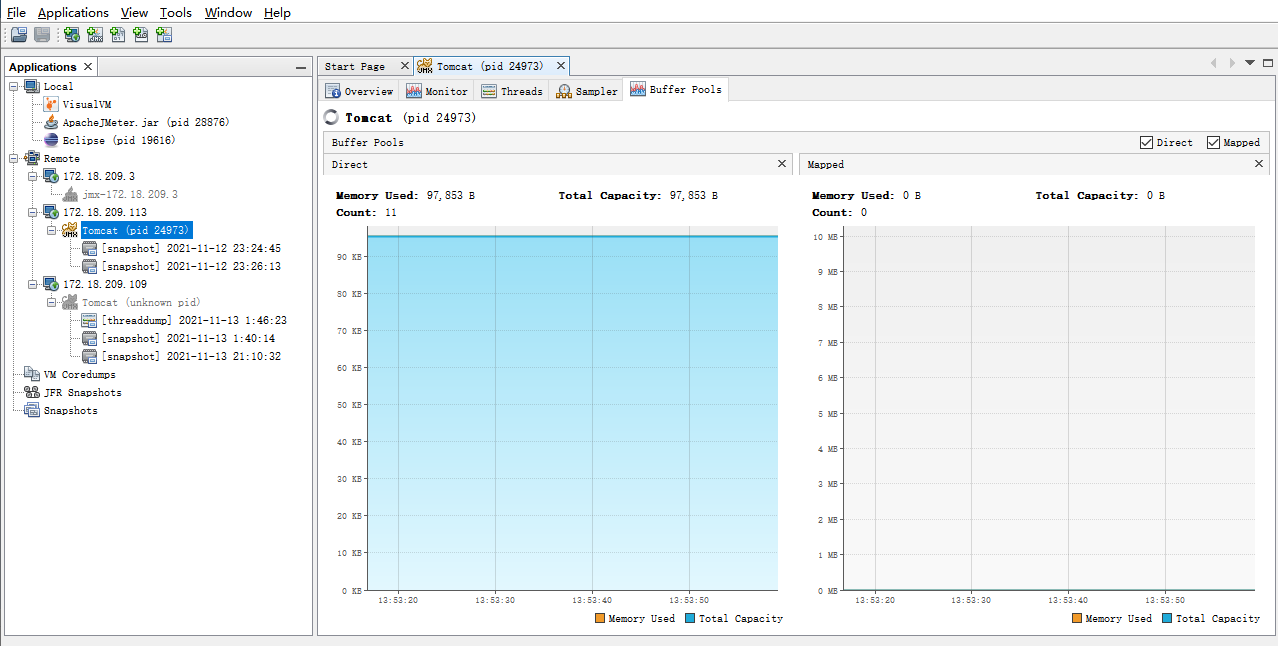1278x646 pixels.
Task: Open the Tools menu
Action: (x=176, y=13)
